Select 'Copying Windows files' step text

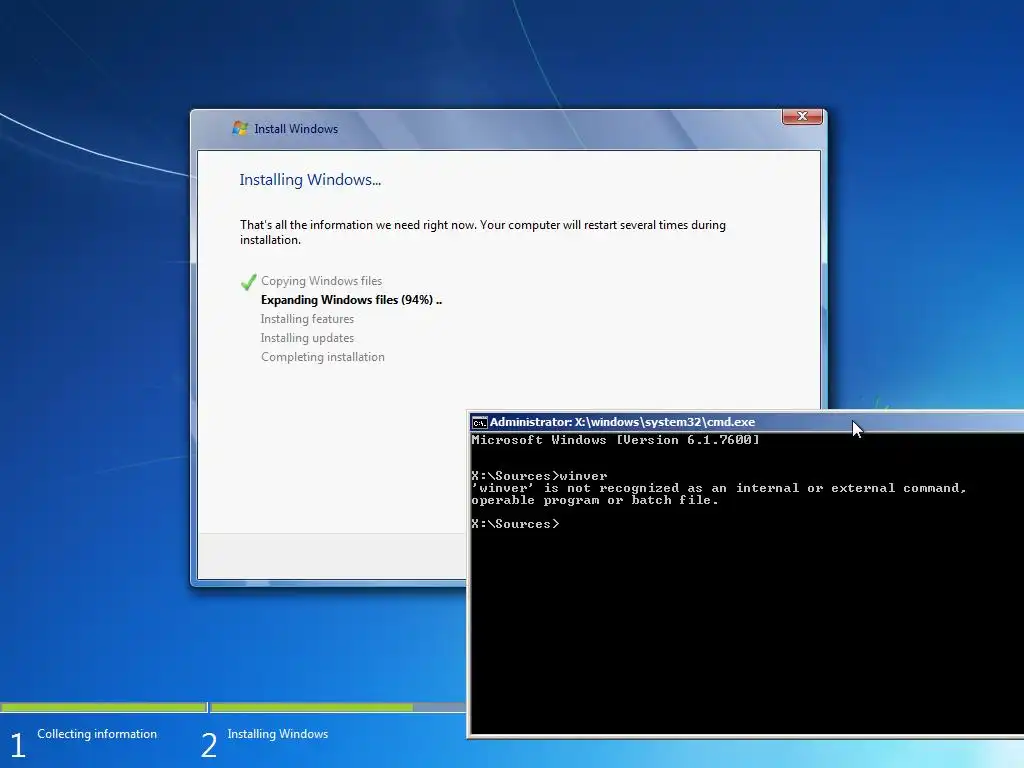(321, 281)
